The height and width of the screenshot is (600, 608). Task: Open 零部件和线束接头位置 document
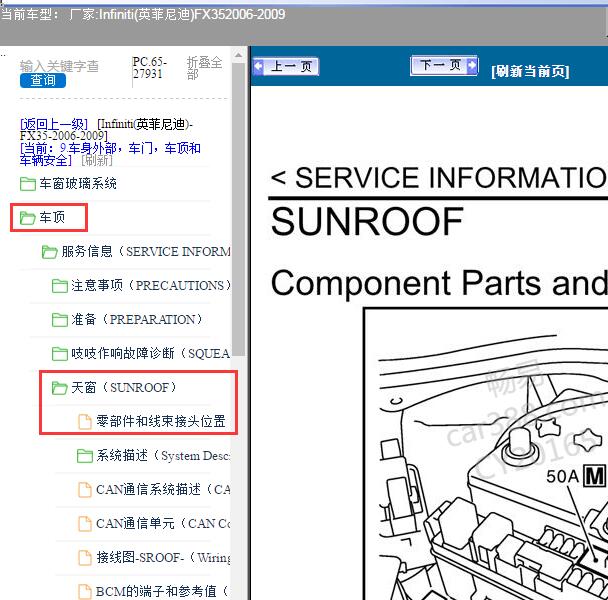pos(161,421)
